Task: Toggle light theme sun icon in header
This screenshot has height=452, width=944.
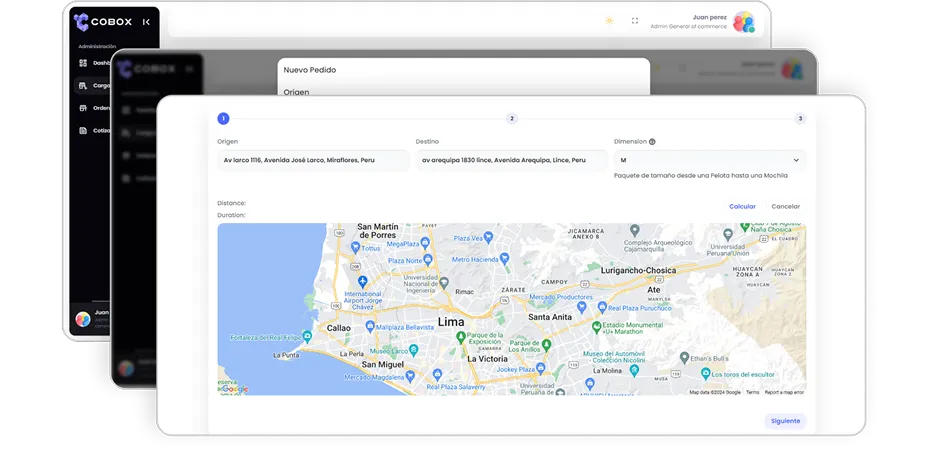Action: pyautogui.click(x=609, y=20)
